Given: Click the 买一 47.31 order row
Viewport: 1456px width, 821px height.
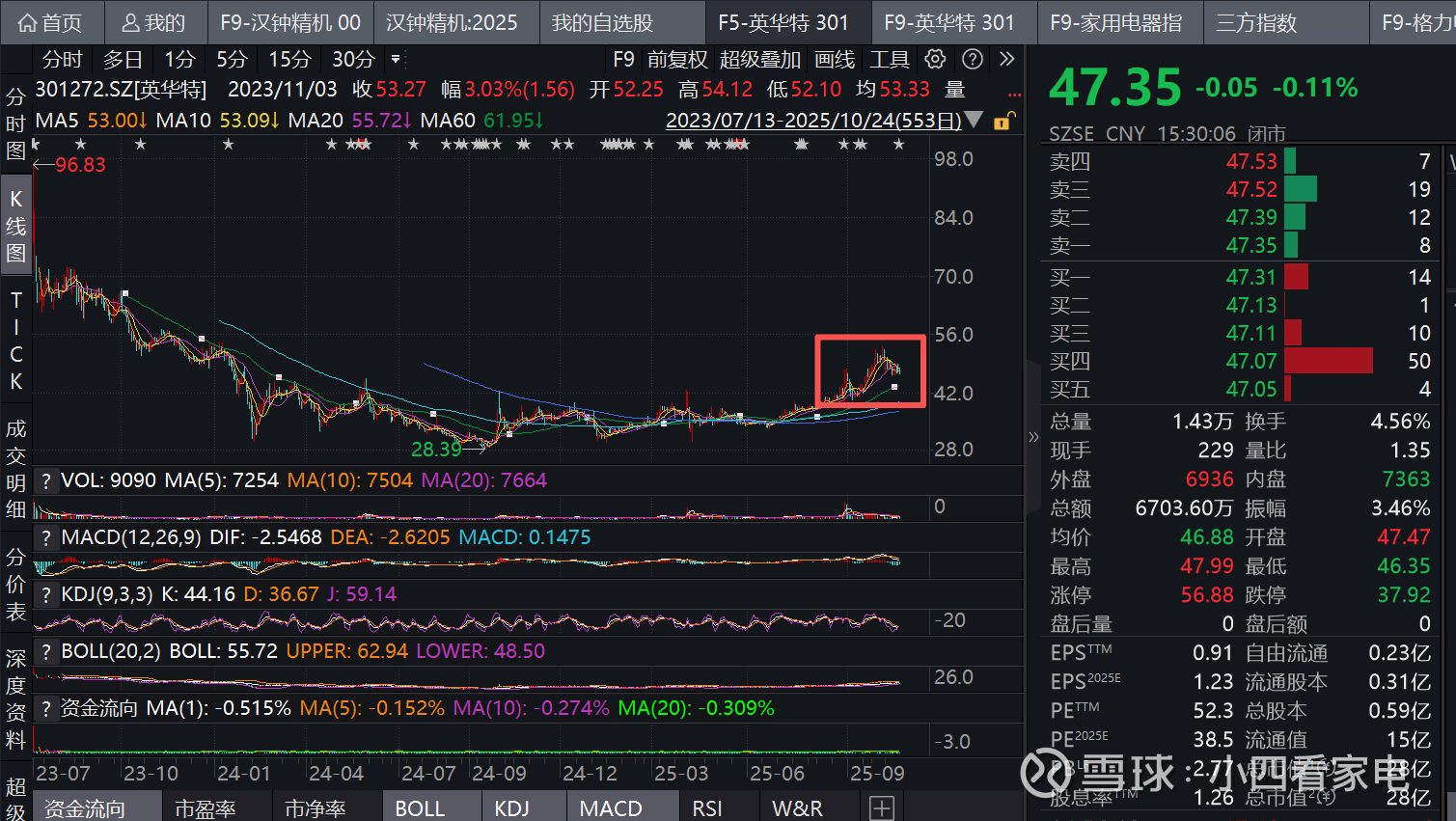Looking at the screenshot, I should 1241,277.
